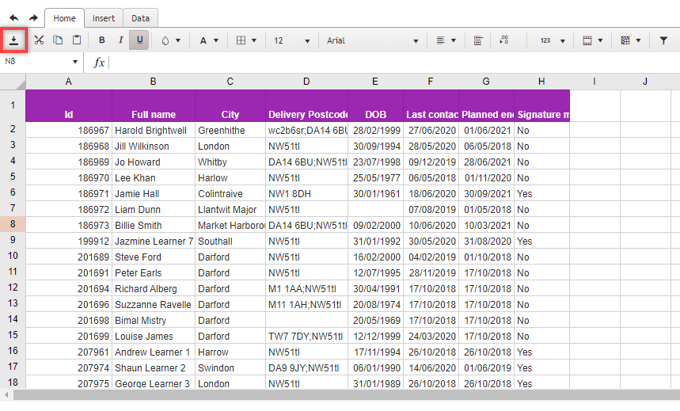680x411 pixels.
Task: Toggle italic formatting
Action: (121, 40)
